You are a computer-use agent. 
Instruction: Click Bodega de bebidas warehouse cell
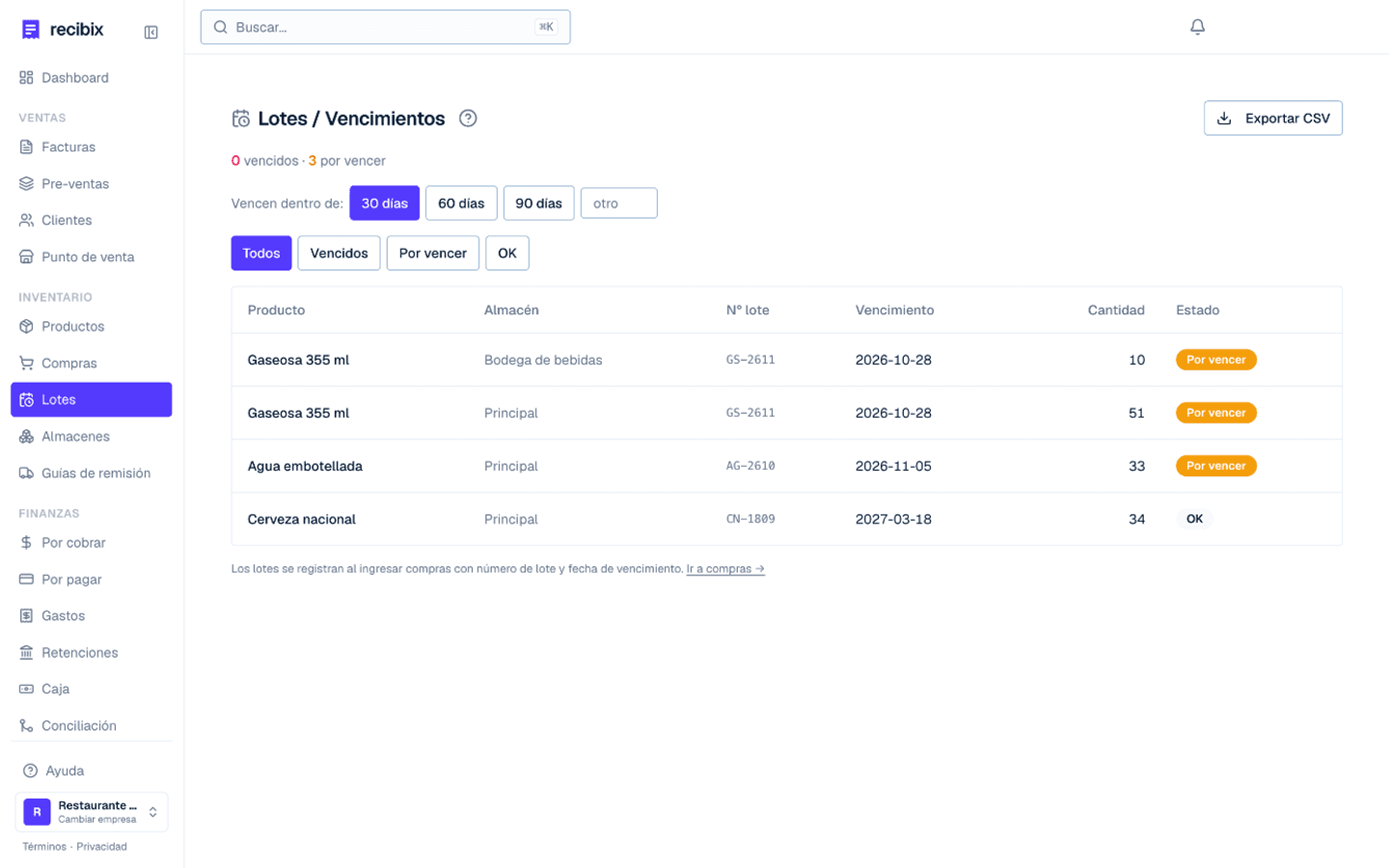543,361
